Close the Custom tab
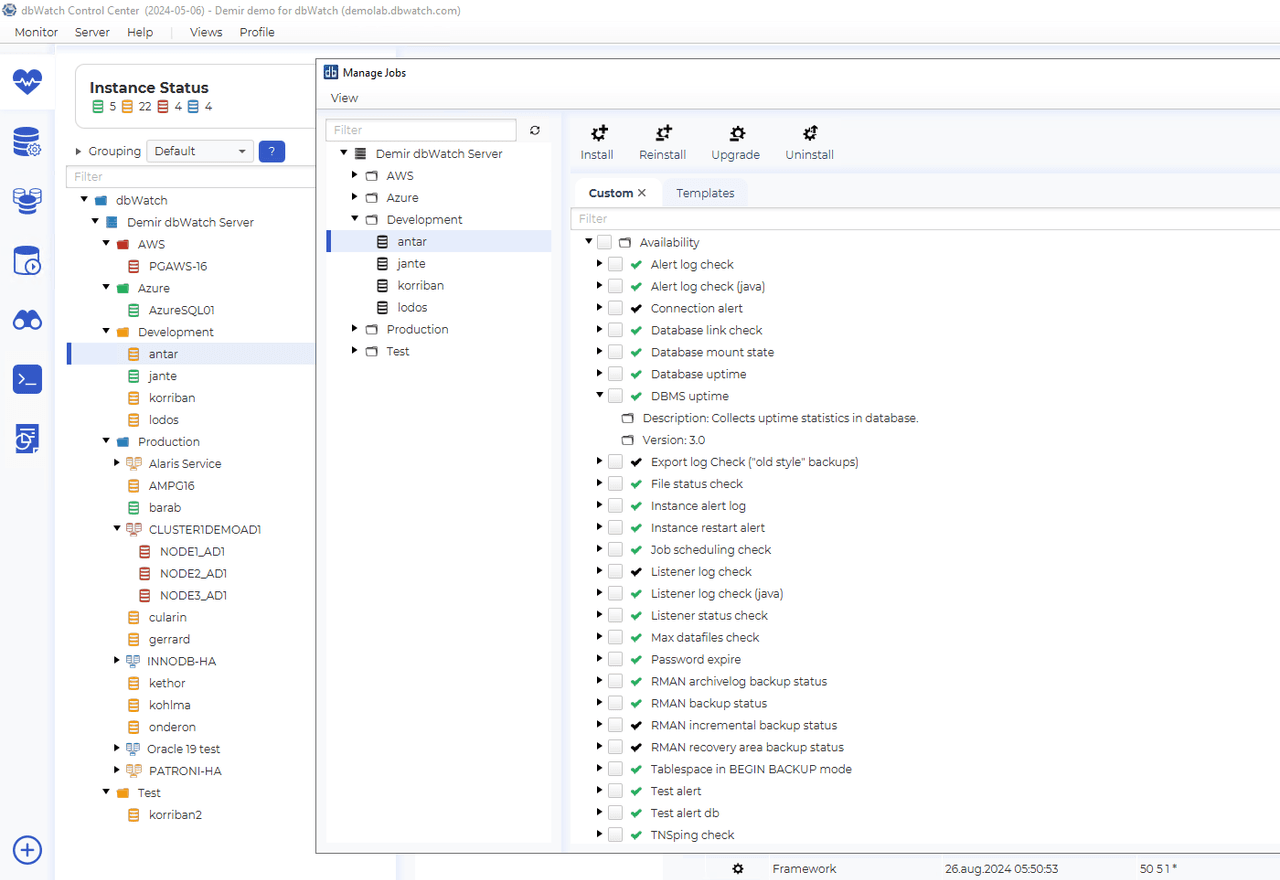Viewport: 1280px width, 880px height. (642, 193)
